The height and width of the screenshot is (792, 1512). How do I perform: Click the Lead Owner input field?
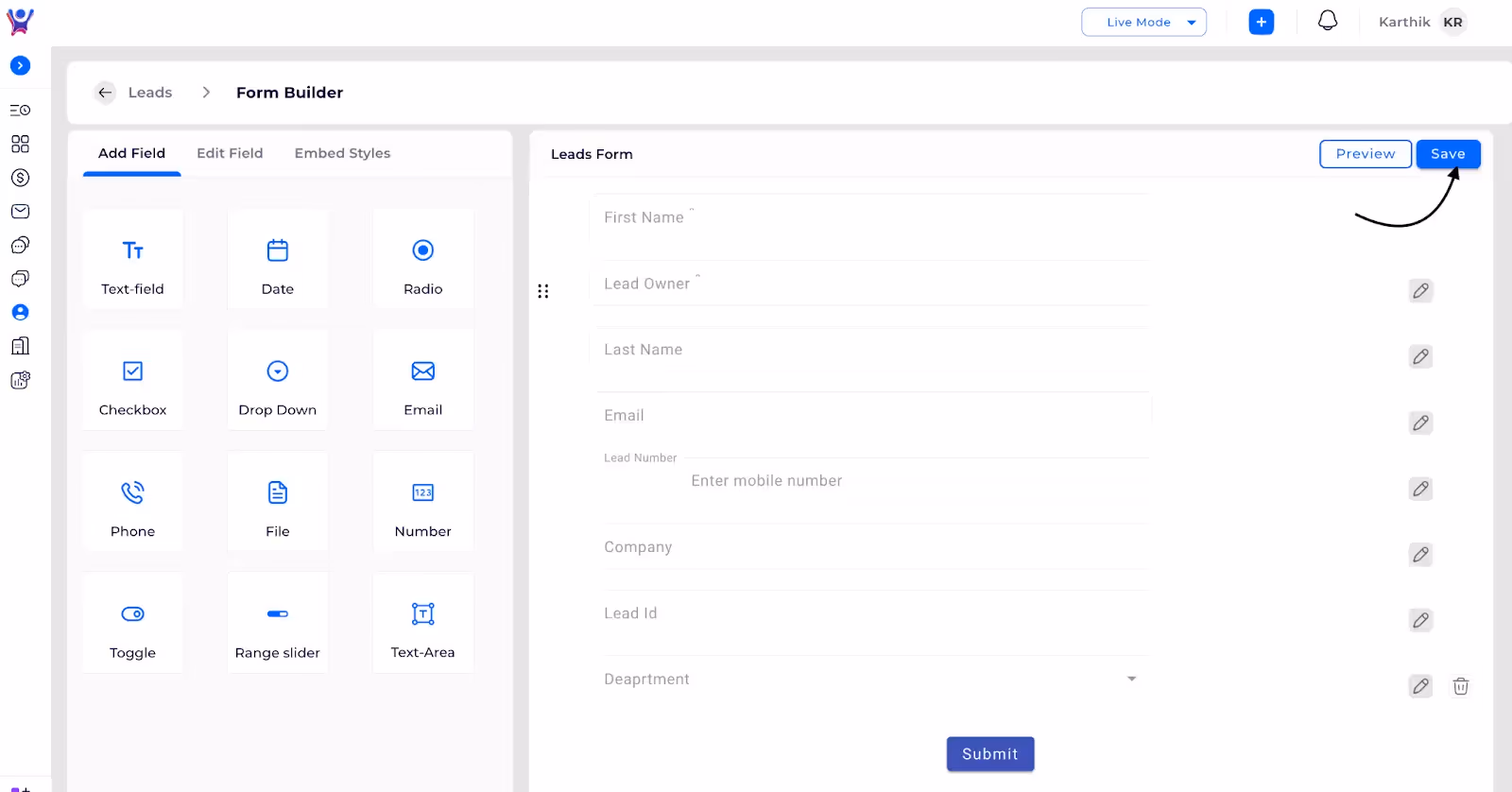click(870, 284)
